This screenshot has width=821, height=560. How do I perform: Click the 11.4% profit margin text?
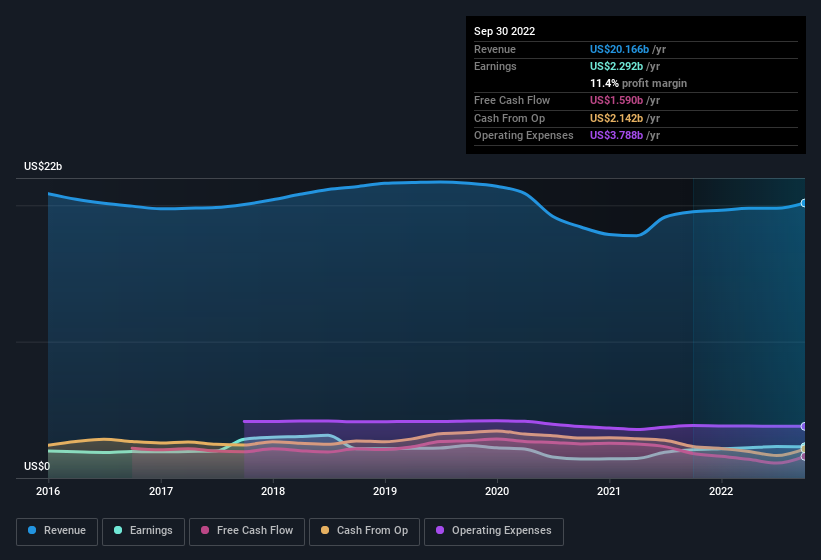[638, 83]
